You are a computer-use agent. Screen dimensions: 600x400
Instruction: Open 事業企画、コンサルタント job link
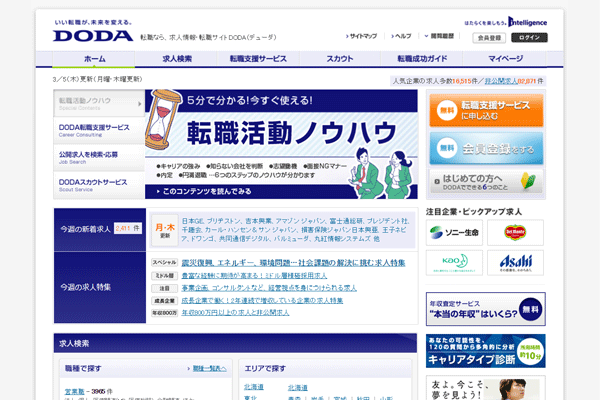point(269,288)
